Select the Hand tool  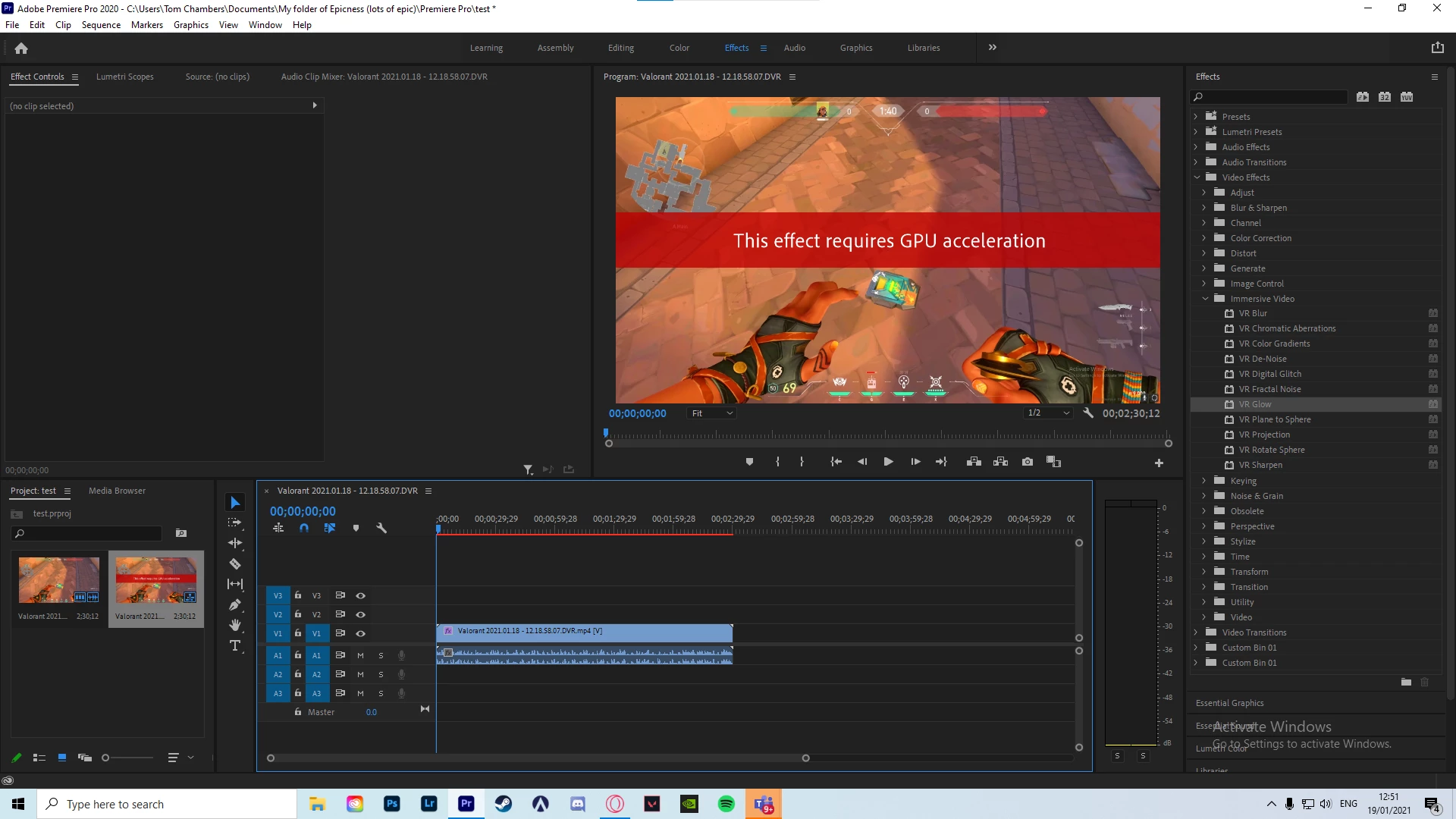235,625
